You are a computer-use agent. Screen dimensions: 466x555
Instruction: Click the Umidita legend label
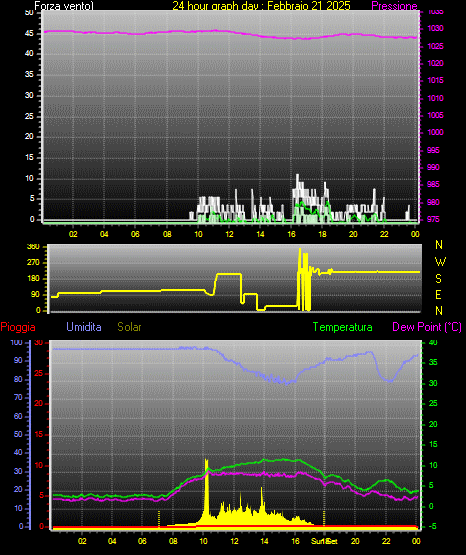click(x=84, y=327)
